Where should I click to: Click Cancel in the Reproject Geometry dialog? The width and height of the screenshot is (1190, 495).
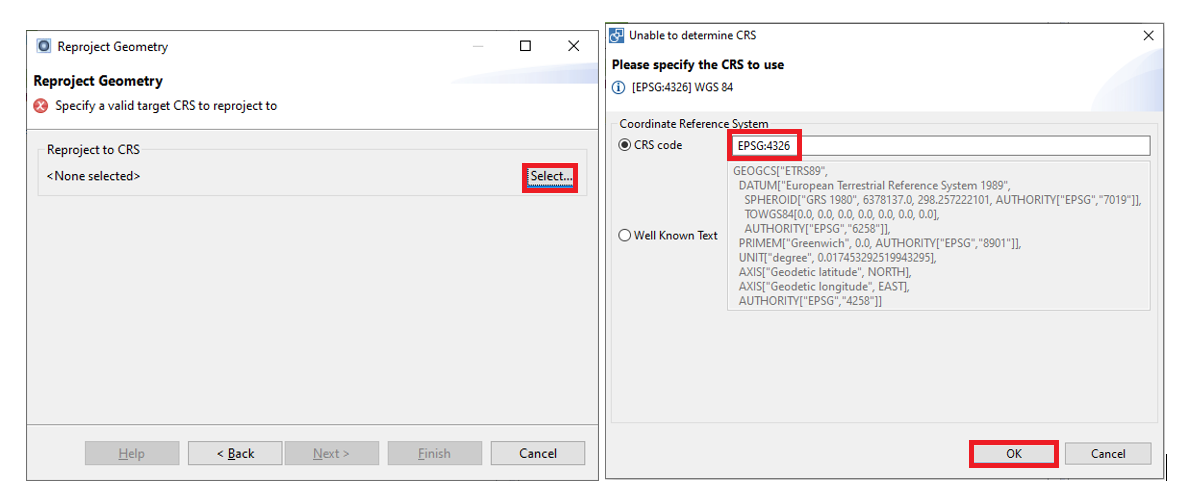(538, 453)
